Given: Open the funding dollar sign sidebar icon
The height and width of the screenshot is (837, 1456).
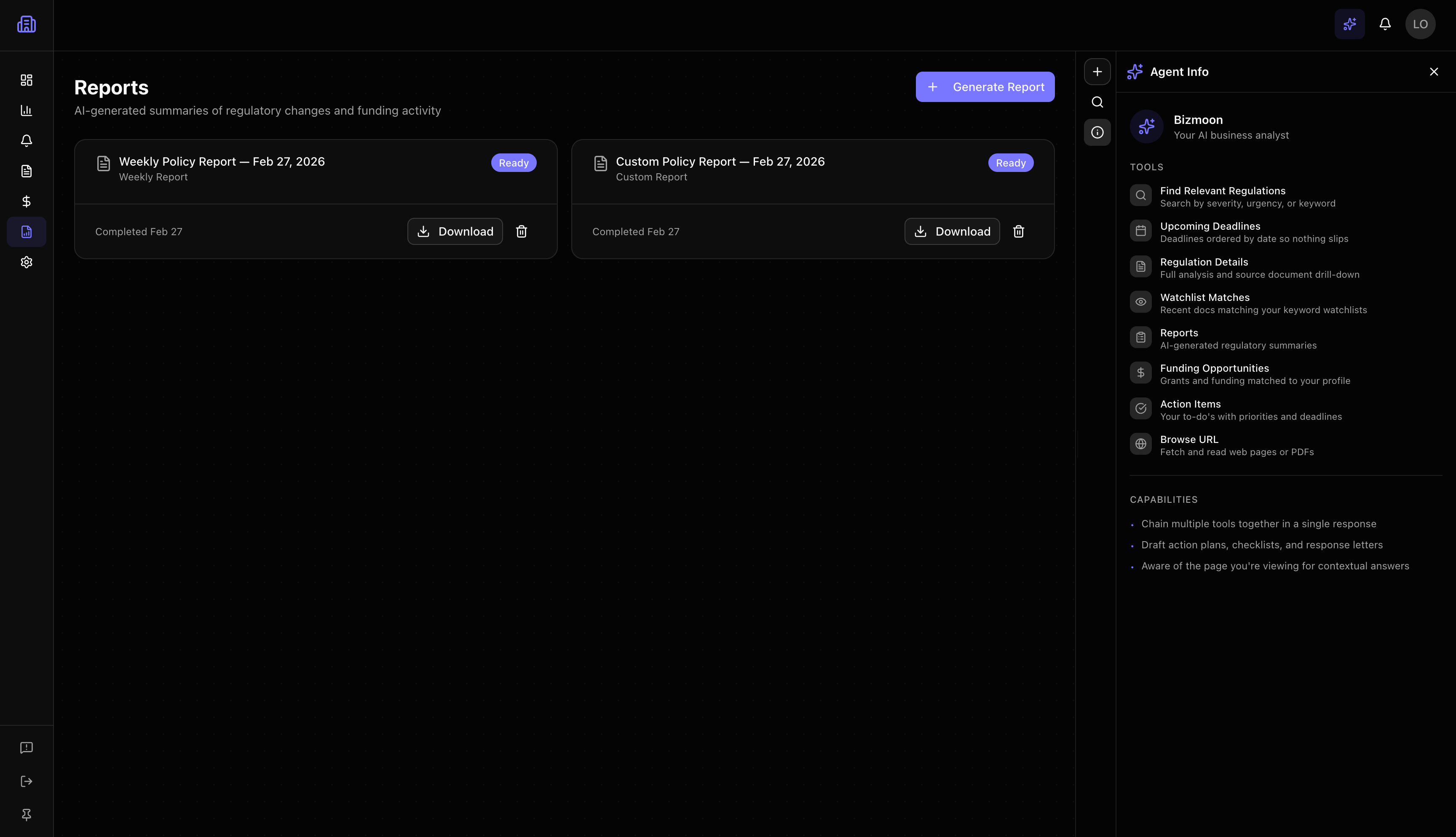Looking at the screenshot, I should click(x=27, y=201).
